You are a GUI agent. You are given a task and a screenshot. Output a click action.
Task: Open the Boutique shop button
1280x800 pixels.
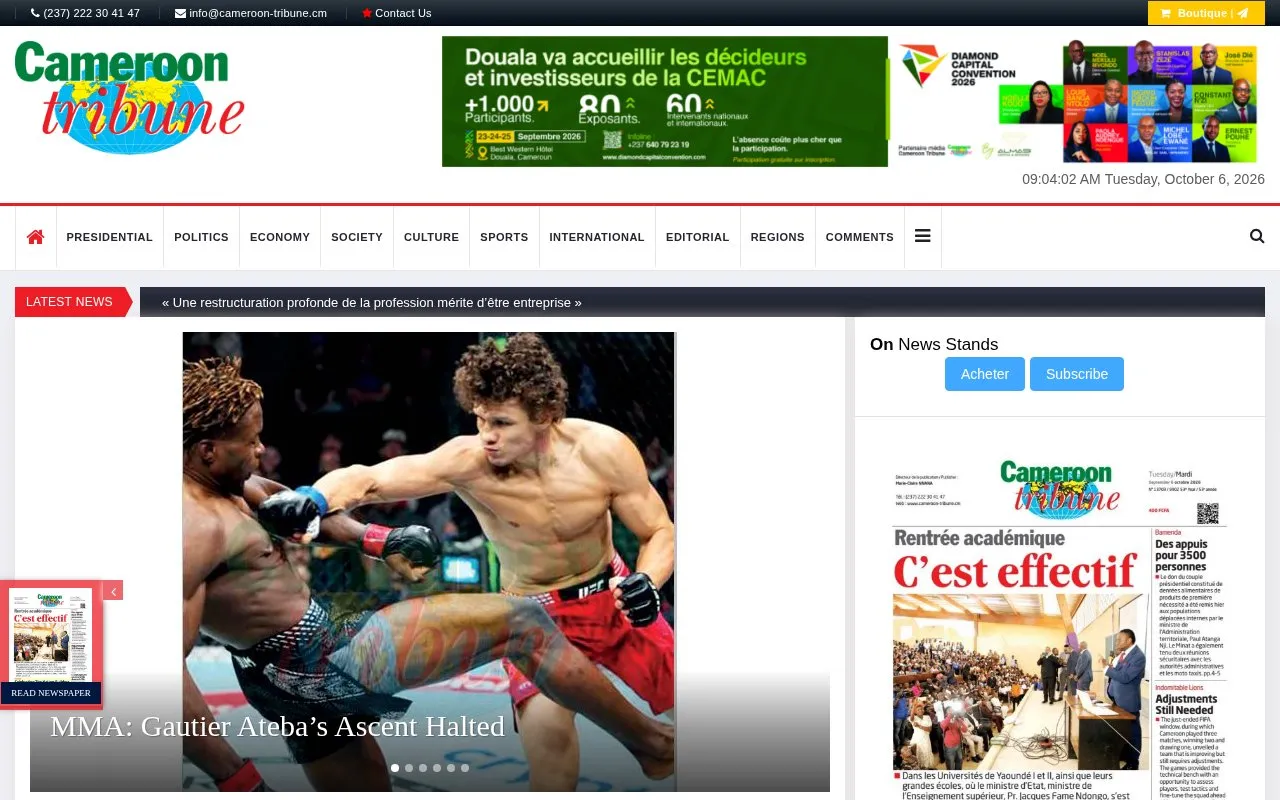point(1206,13)
